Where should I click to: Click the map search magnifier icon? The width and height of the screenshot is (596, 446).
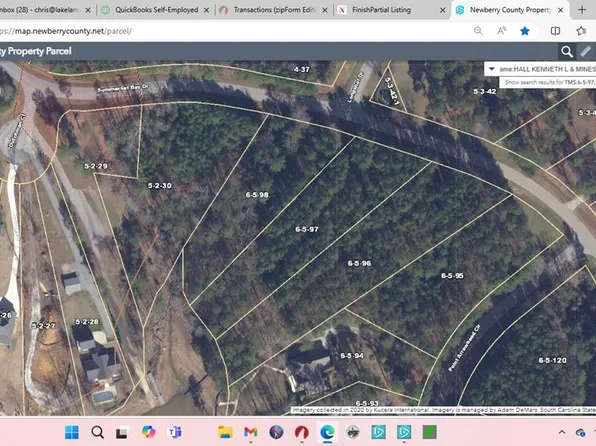[567, 51]
